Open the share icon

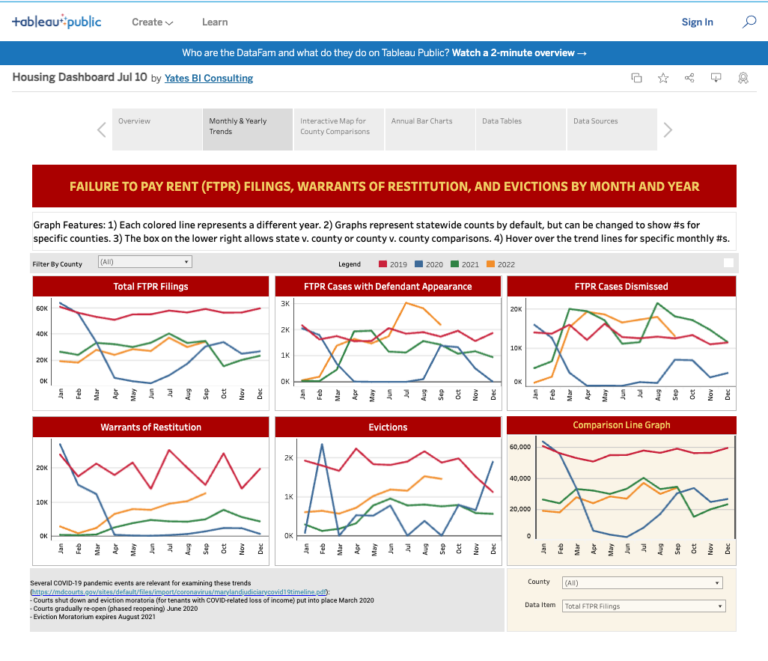click(689, 78)
